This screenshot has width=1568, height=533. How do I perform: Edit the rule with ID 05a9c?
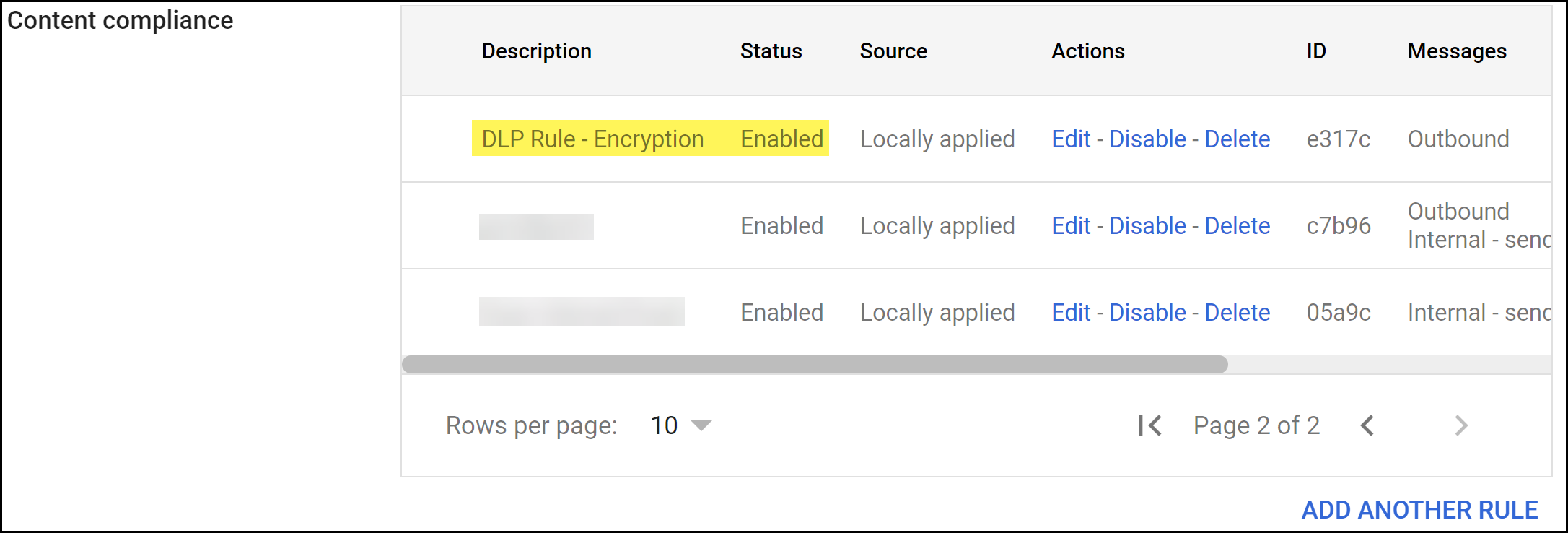click(1071, 312)
